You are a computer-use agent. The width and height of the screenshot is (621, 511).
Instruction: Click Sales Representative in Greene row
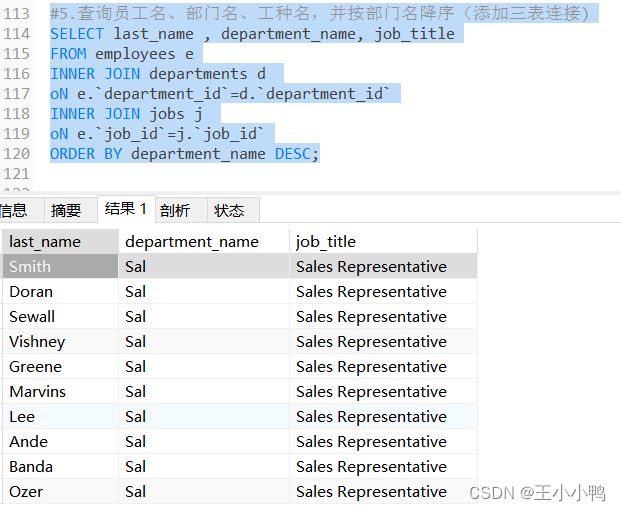click(x=383, y=366)
